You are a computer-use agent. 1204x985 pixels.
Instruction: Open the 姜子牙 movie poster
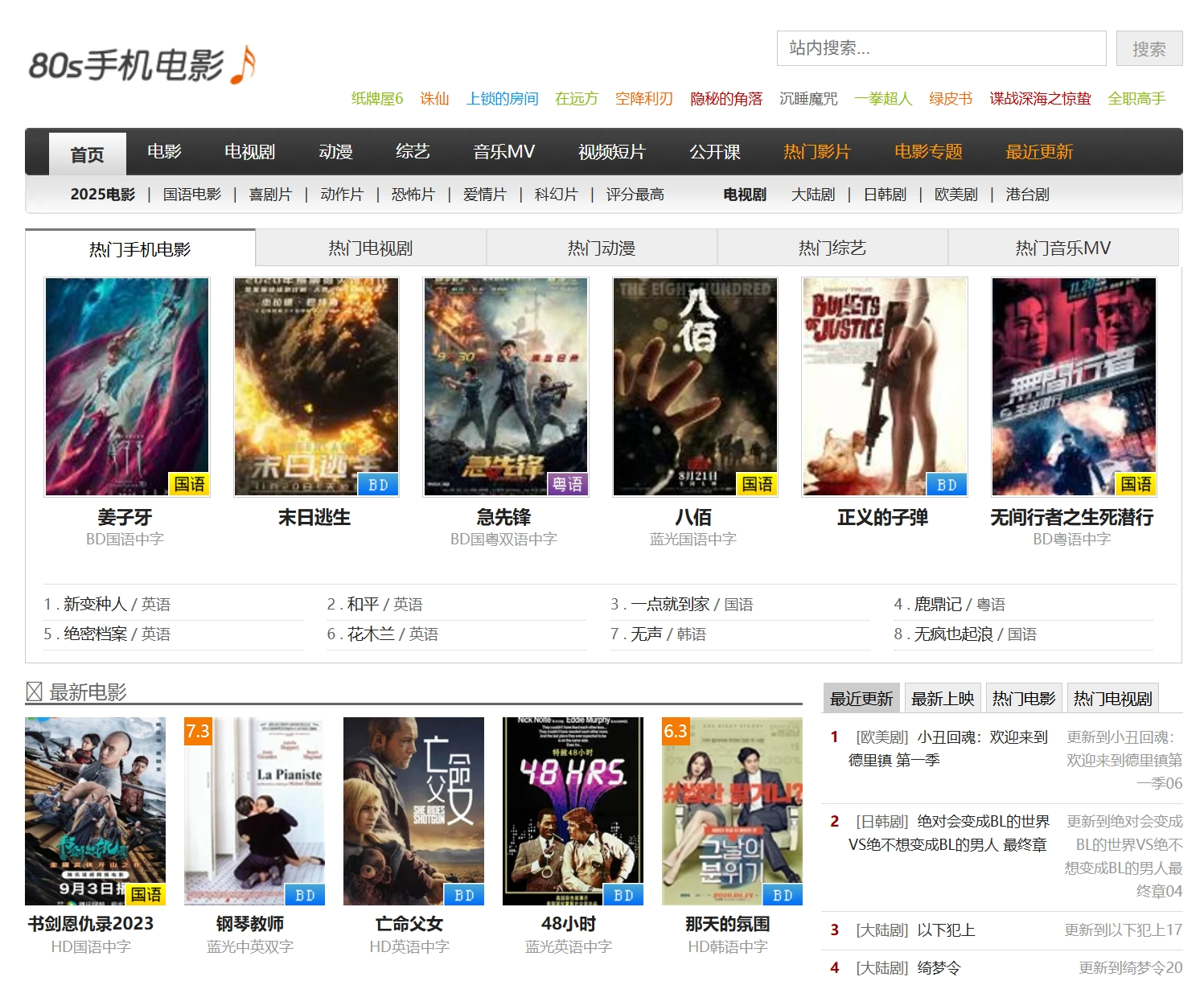coord(127,387)
